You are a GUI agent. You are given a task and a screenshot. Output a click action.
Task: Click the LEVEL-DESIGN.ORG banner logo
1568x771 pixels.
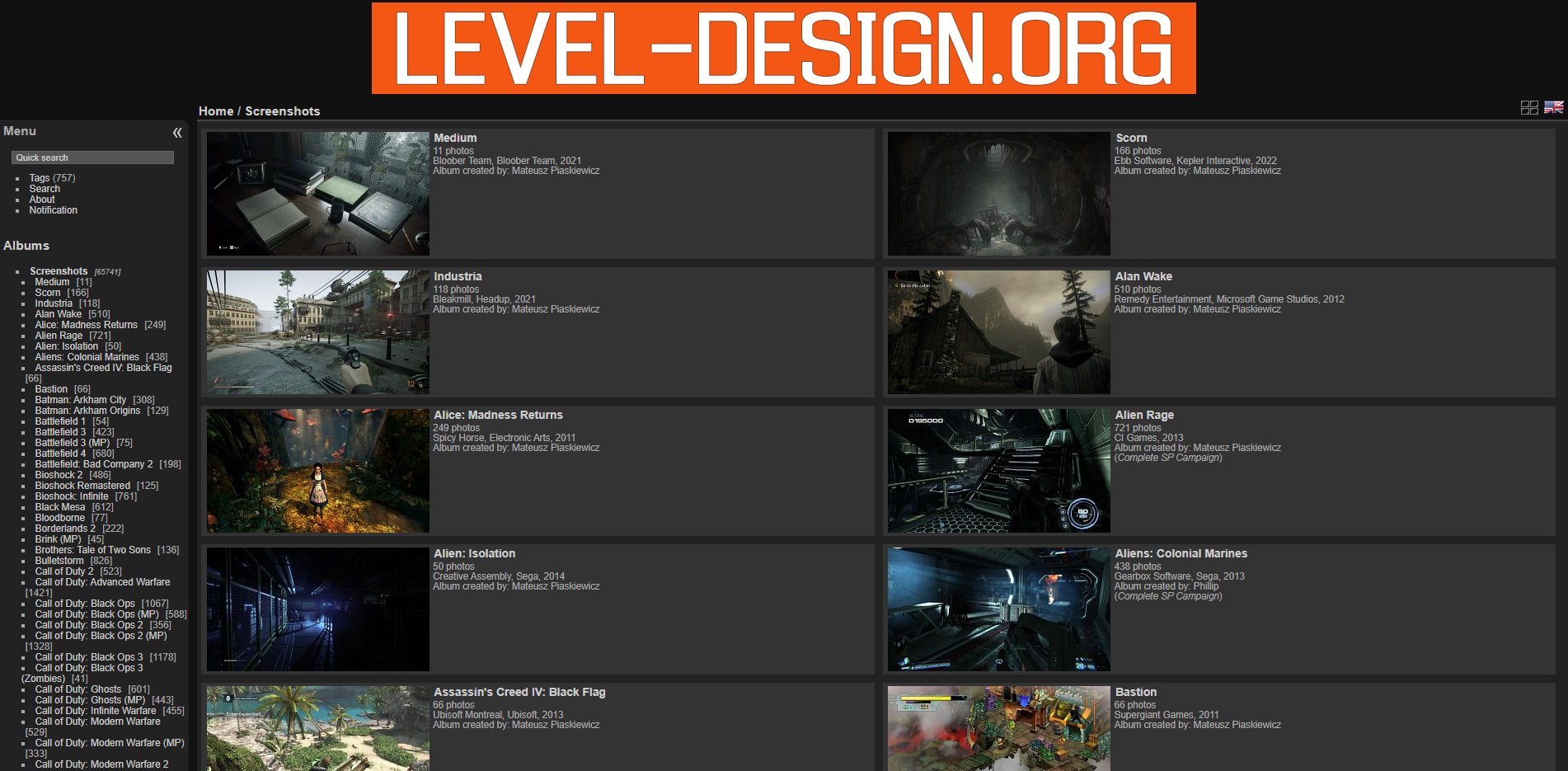(783, 48)
